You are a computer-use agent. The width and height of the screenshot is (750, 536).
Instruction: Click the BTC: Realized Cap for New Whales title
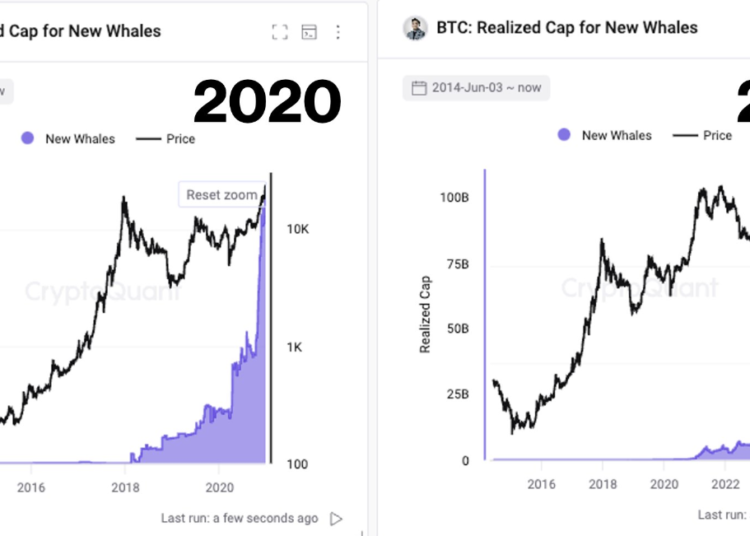pyautogui.click(x=567, y=28)
